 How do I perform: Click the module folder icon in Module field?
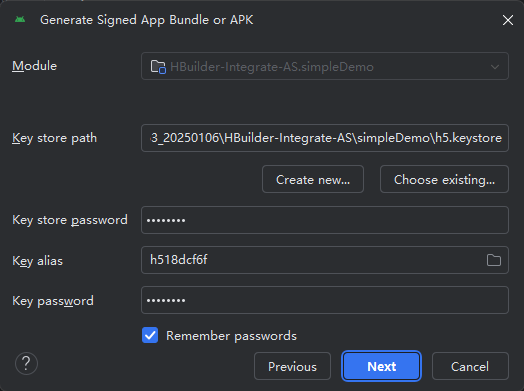(158, 67)
